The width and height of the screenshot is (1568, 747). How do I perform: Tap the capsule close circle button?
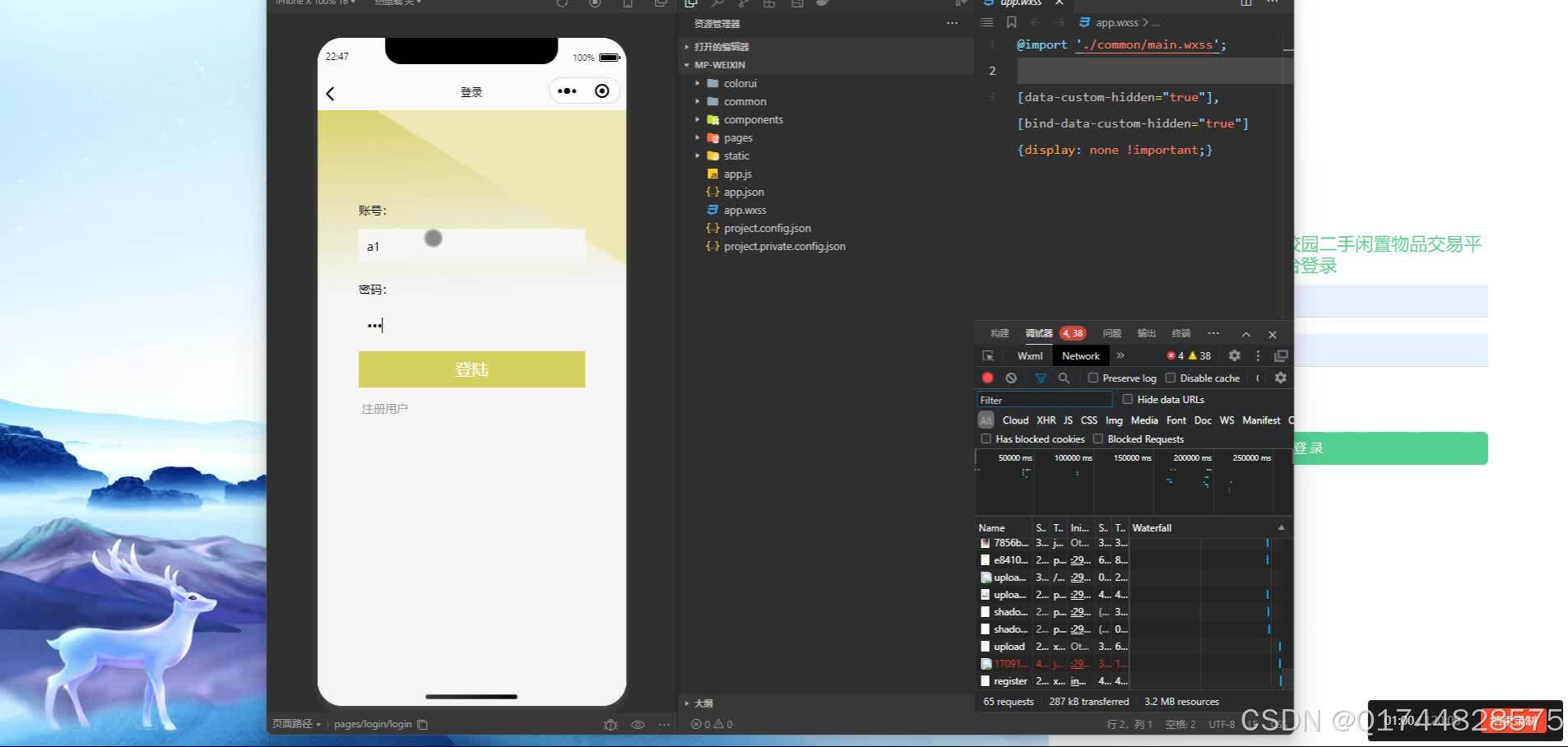[x=602, y=91]
